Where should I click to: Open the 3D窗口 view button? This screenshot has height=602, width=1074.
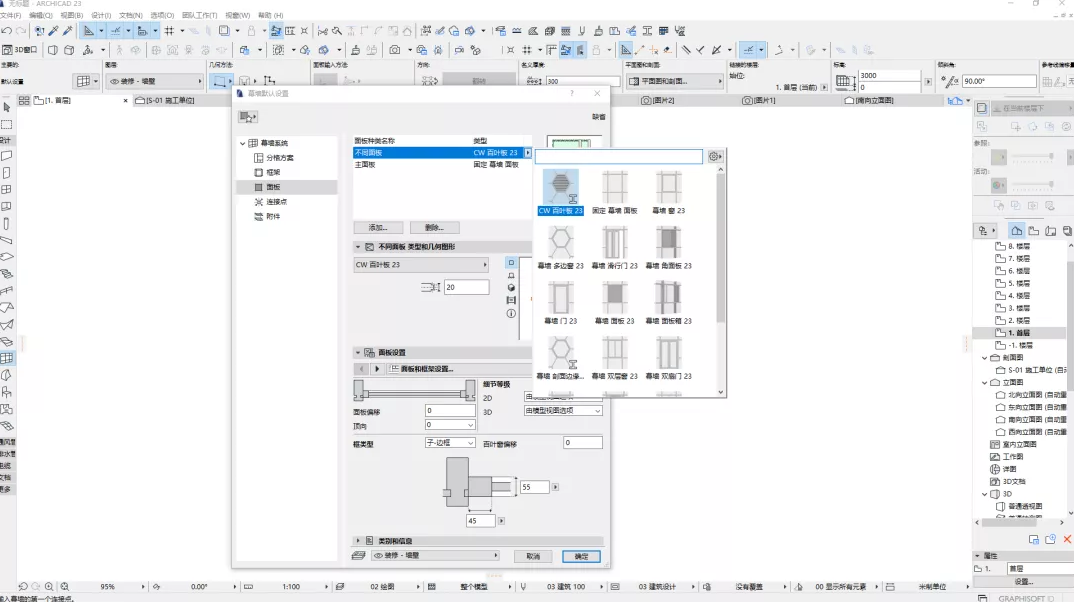[x=21, y=50]
